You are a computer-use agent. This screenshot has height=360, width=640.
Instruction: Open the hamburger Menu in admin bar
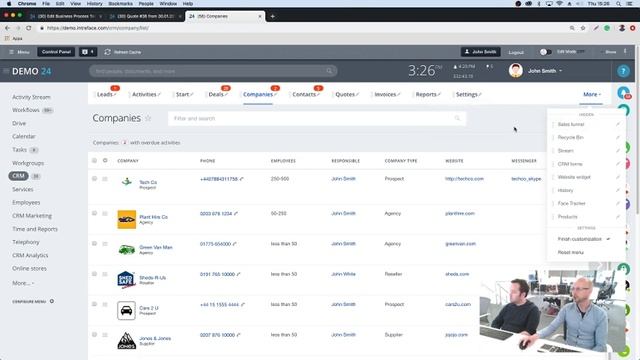tap(19, 52)
